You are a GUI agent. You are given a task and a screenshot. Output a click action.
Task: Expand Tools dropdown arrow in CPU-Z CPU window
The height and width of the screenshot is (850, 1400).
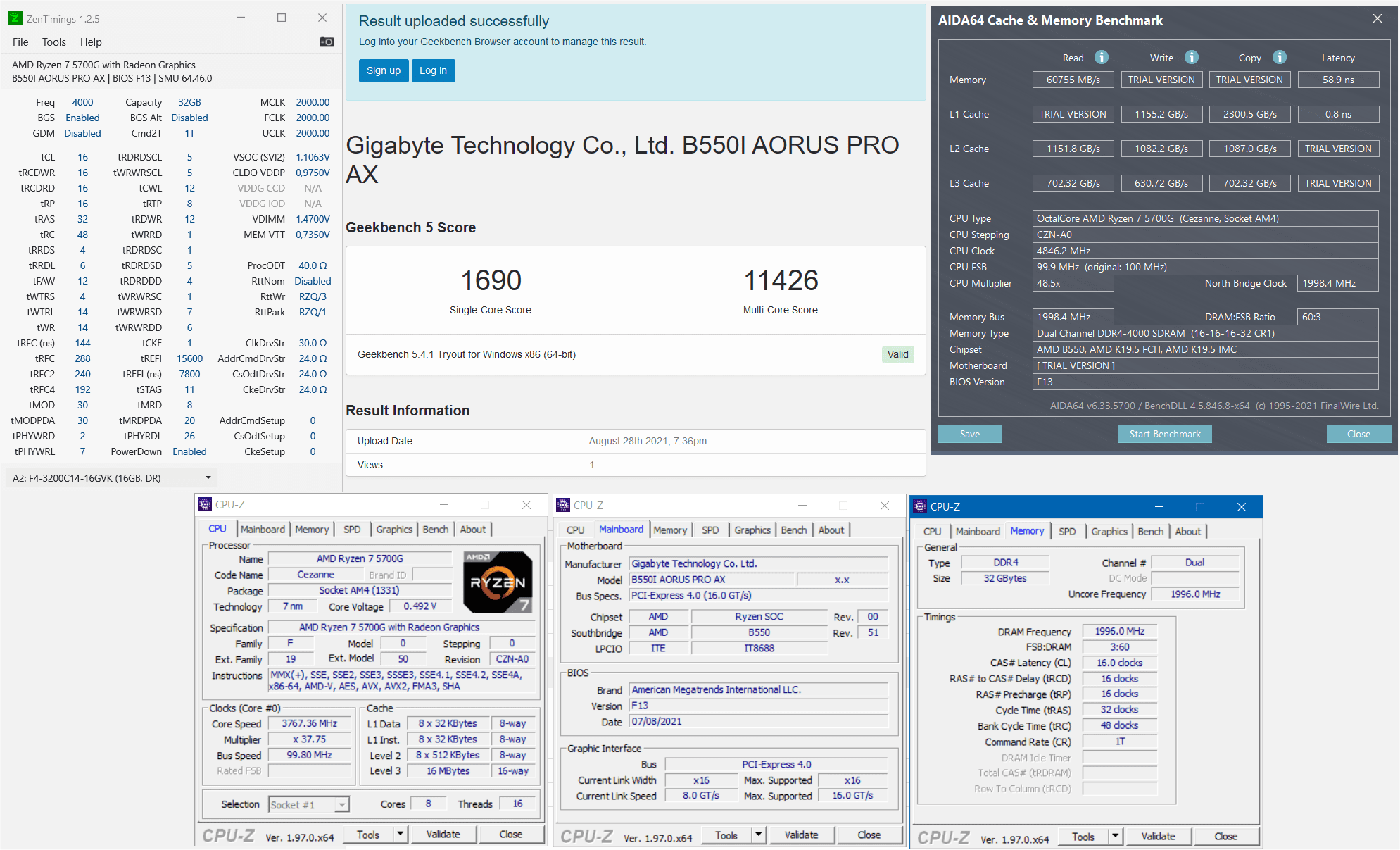tap(400, 834)
